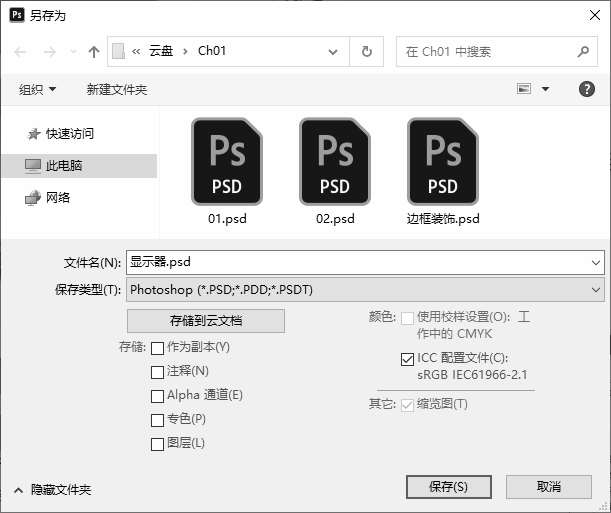Viewport: 611px width, 513px height.
Task: Click 存储到云文档 button
Action: [x=206, y=321]
